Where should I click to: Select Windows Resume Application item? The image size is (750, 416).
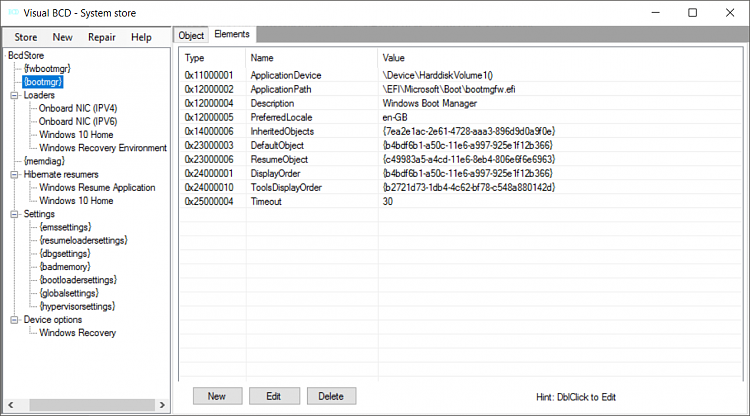click(97, 188)
